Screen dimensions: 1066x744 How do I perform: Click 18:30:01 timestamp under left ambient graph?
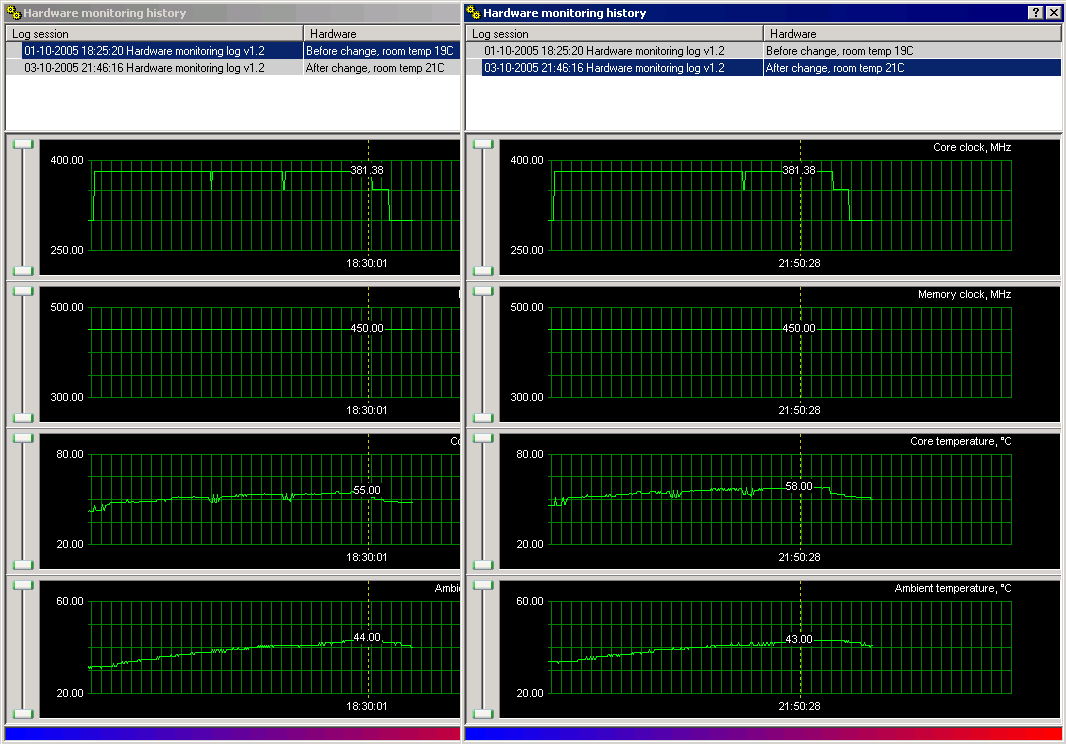pyautogui.click(x=366, y=706)
